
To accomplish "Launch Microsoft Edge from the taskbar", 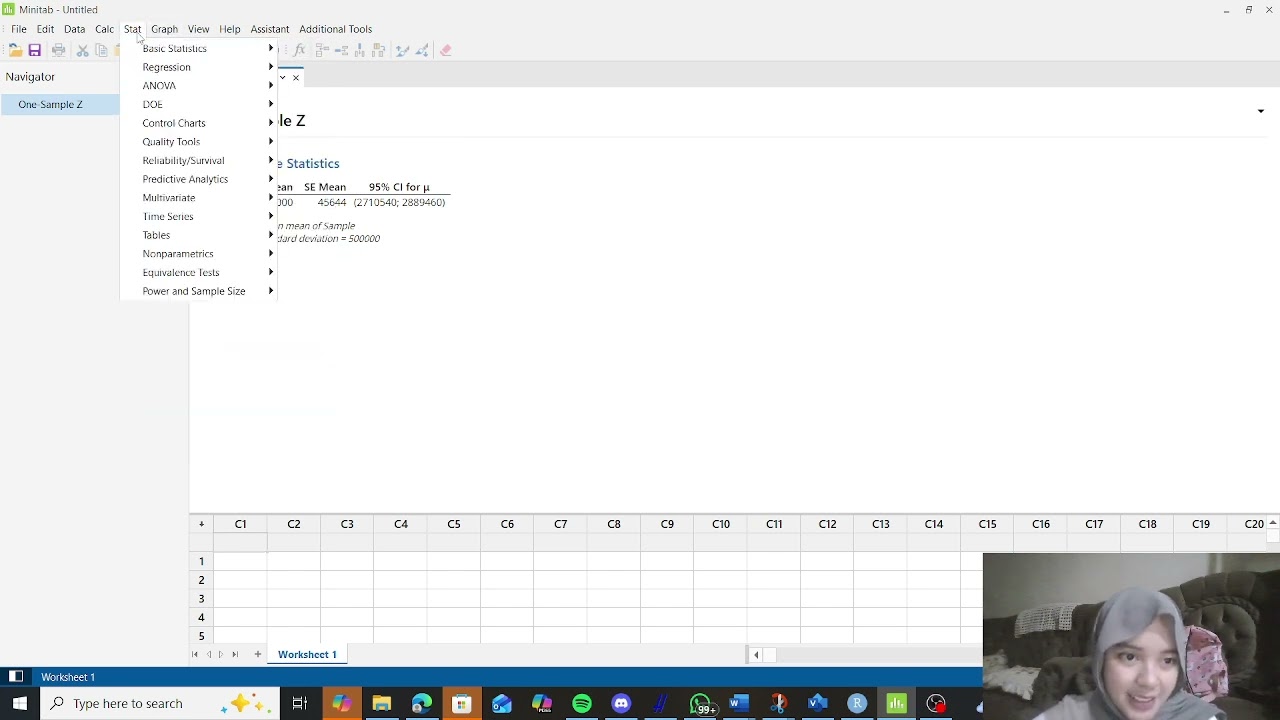I will click(x=422, y=703).
